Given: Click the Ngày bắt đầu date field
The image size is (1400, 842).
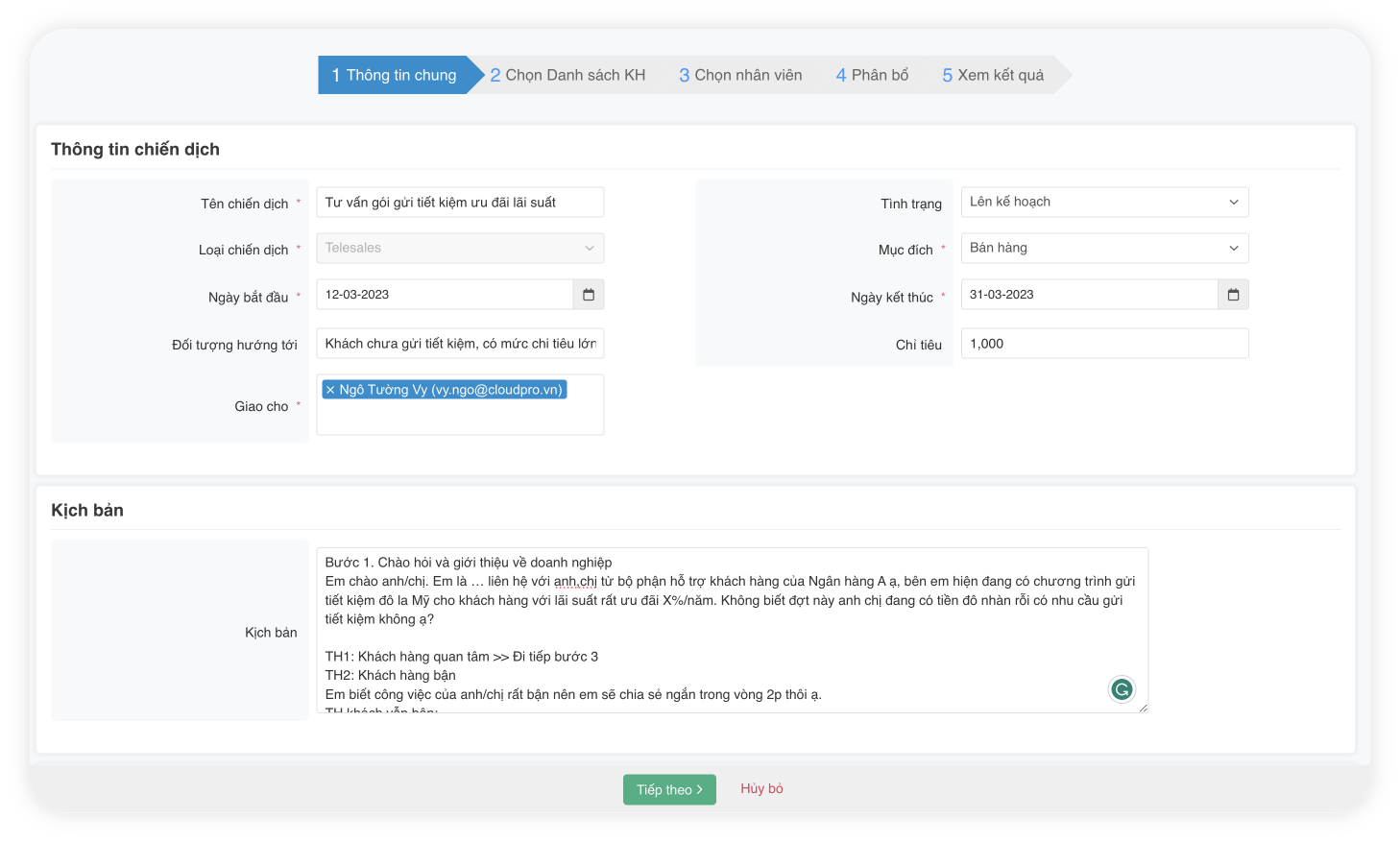Looking at the screenshot, I should pos(445,295).
